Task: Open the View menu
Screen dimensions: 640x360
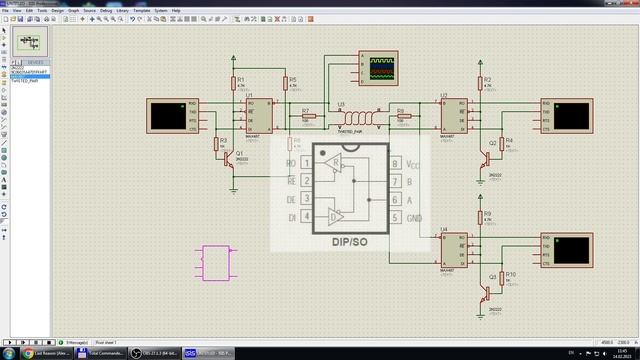Action: pos(17,11)
